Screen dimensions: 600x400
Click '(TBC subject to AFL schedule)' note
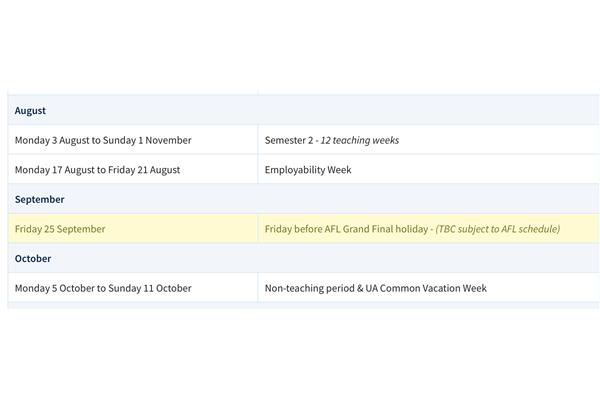(x=498, y=229)
